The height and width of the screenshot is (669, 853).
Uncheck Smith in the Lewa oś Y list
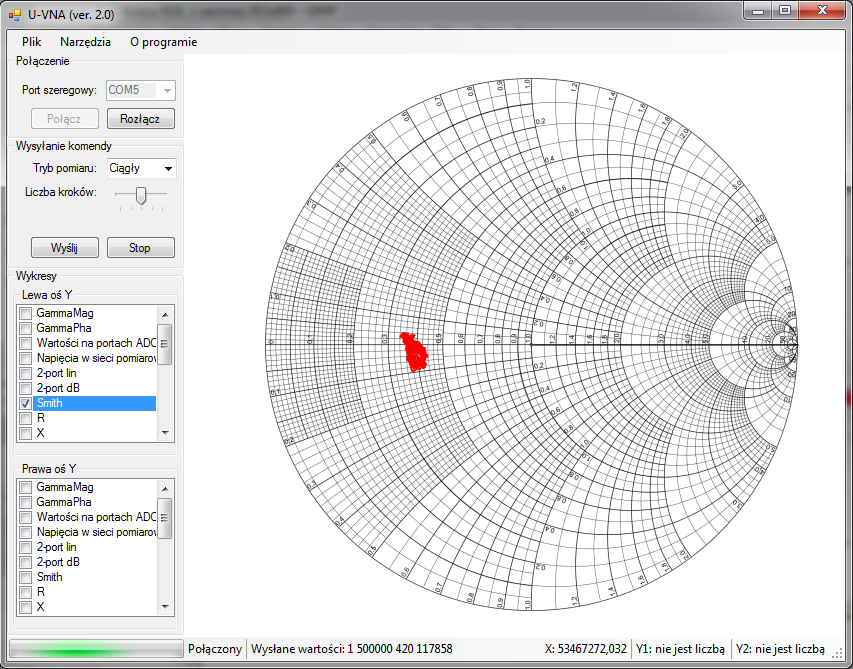coord(26,404)
